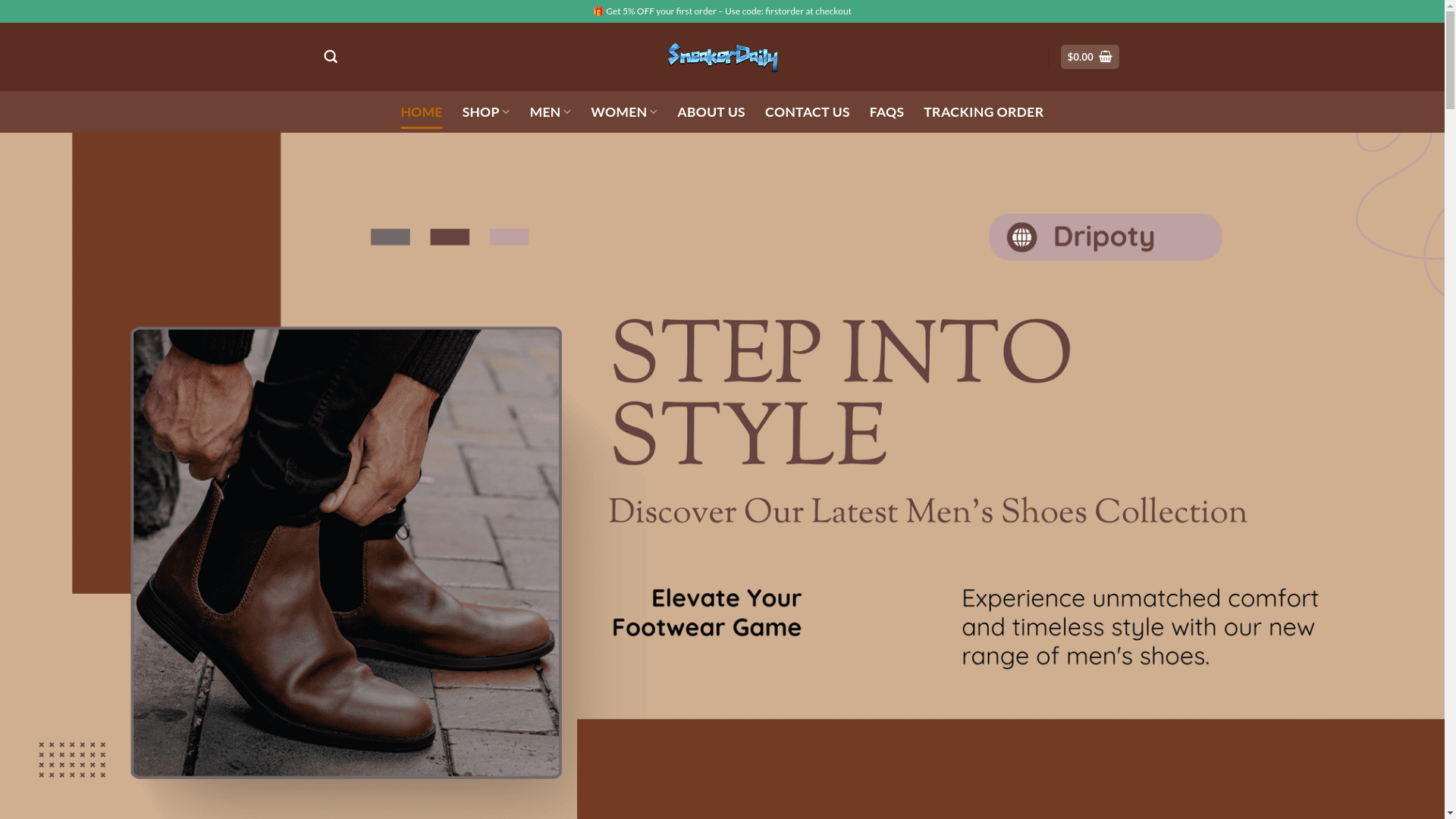Screen dimensions: 1456x819
Task: Click the 'Discover Our Latest Men's Shoes Collection' text
Action: pyautogui.click(x=927, y=512)
